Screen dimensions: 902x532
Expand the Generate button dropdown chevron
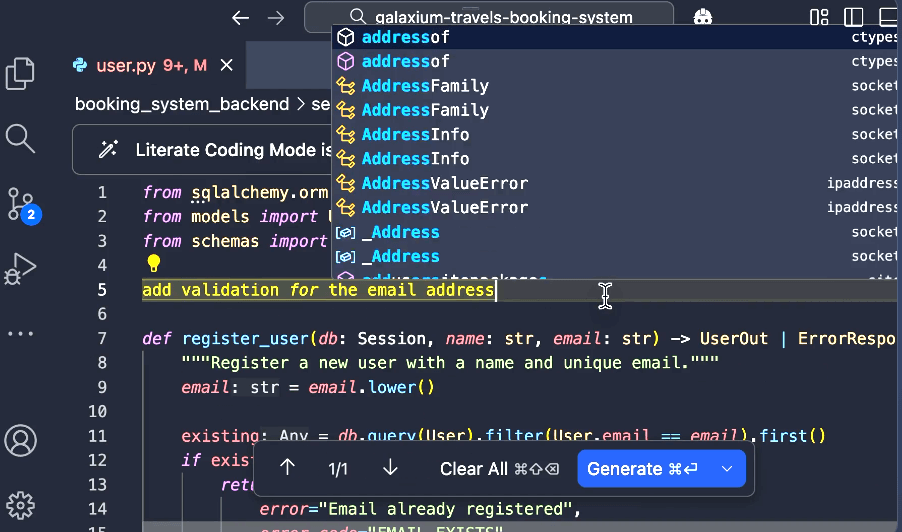(727, 469)
